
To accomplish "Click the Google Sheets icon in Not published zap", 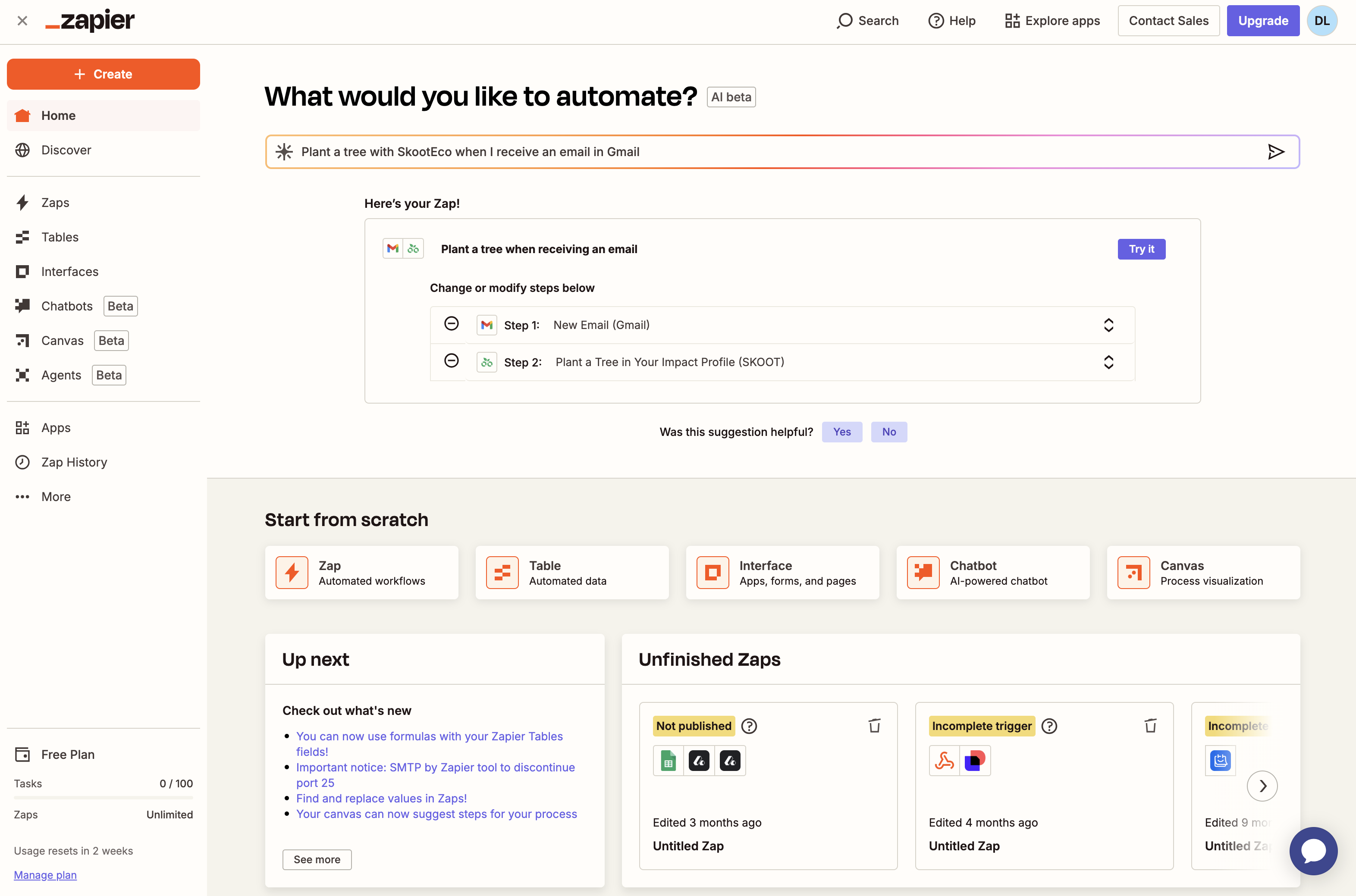I will pyautogui.click(x=668, y=761).
